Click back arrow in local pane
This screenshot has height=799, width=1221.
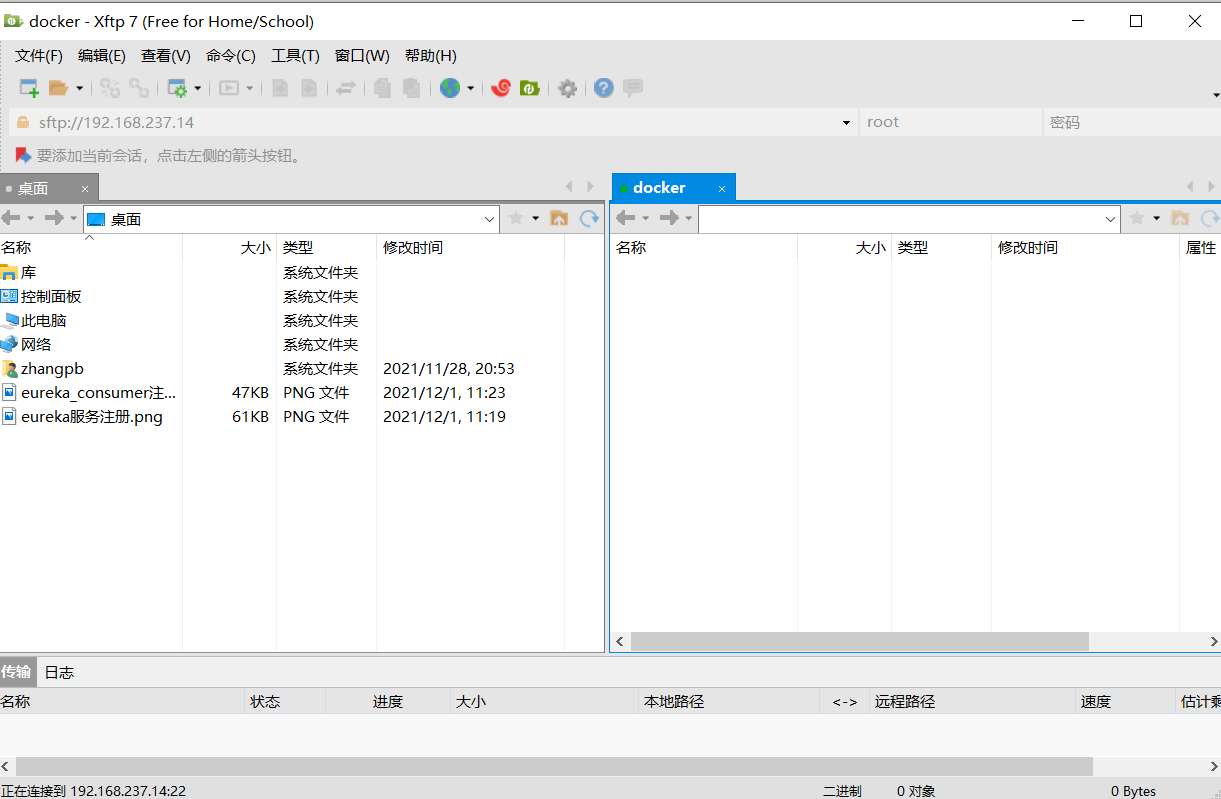[x=11, y=218]
